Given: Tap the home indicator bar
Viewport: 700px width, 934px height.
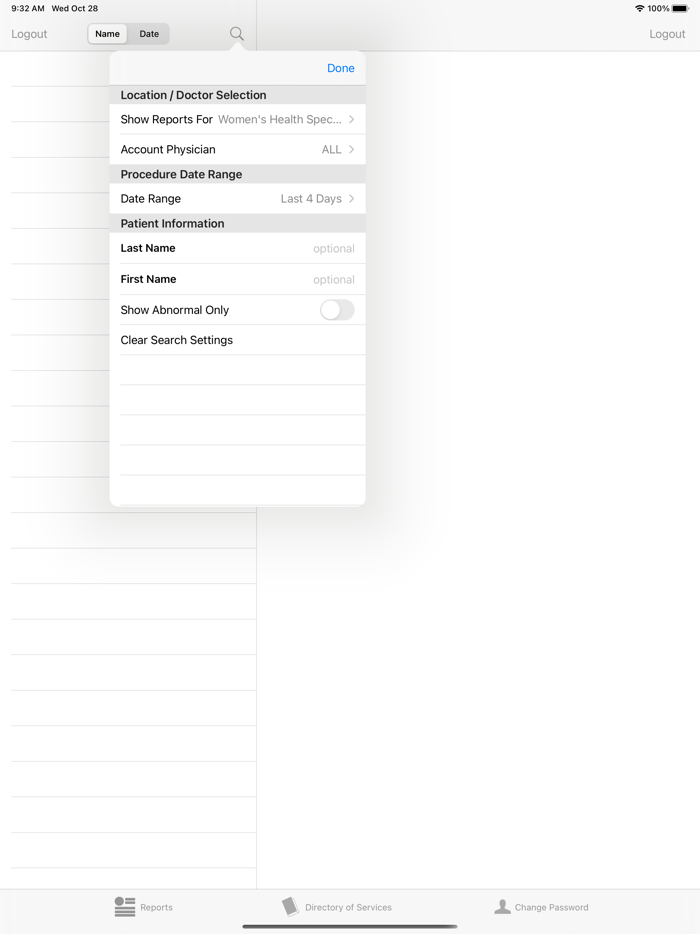Looking at the screenshot, I should click(350, 926).
